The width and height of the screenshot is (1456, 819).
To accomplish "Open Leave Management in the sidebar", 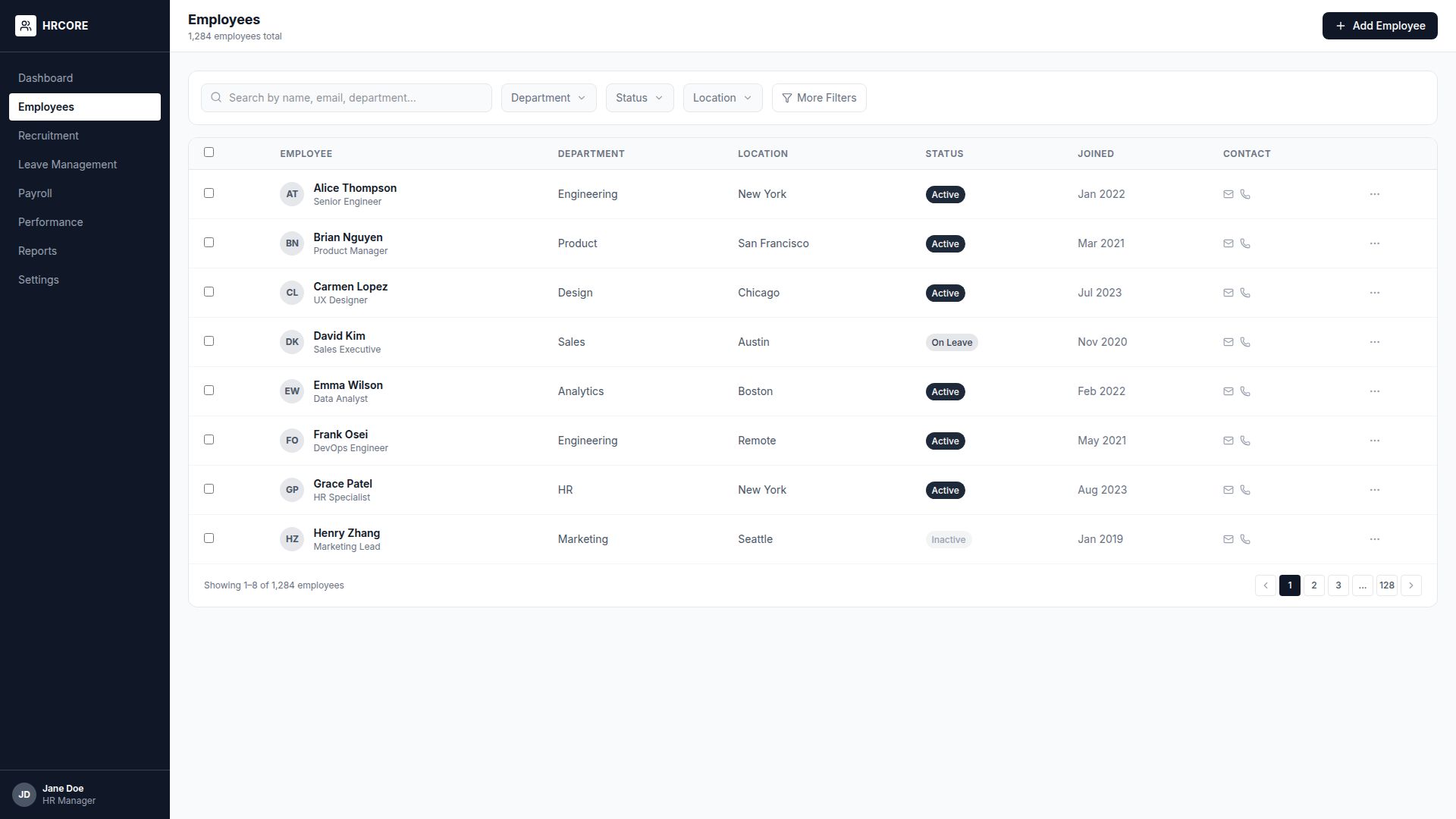I will point(85,165).
